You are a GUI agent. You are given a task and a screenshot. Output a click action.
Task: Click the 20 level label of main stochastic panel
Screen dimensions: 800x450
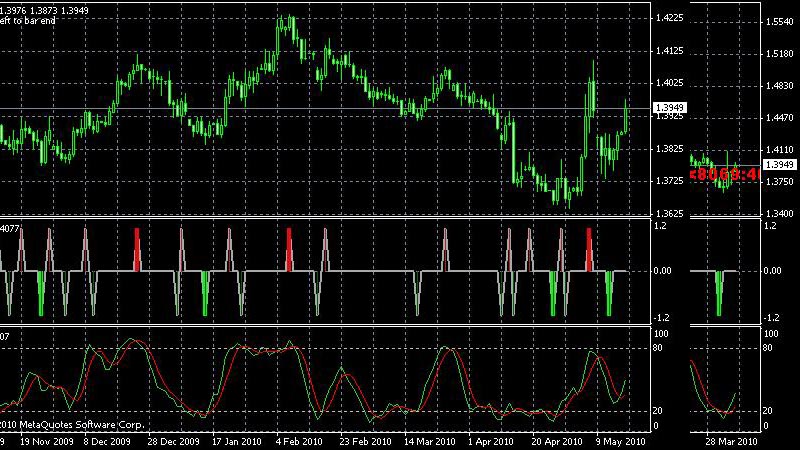(x=658, y=411)
